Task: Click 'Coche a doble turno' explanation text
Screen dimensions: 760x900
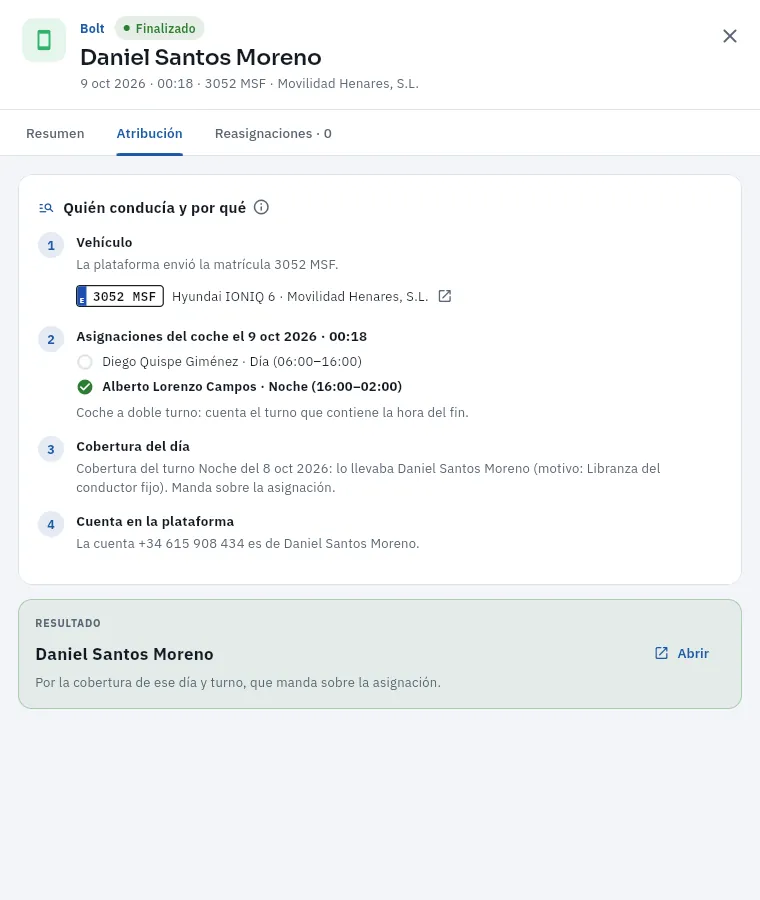Action: pyautogui.click(x=272, y=413)
